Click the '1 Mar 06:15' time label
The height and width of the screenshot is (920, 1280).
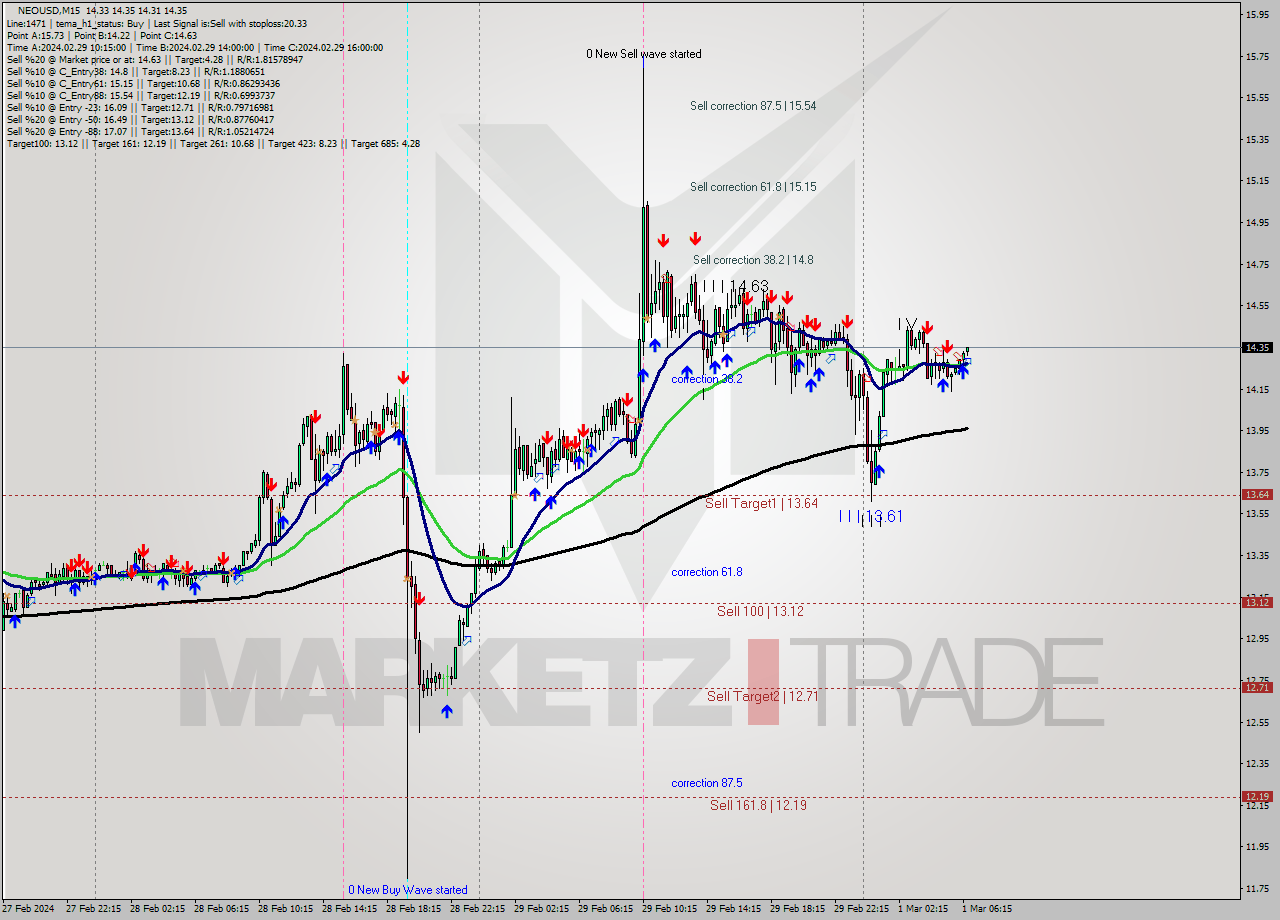(987, 909)
